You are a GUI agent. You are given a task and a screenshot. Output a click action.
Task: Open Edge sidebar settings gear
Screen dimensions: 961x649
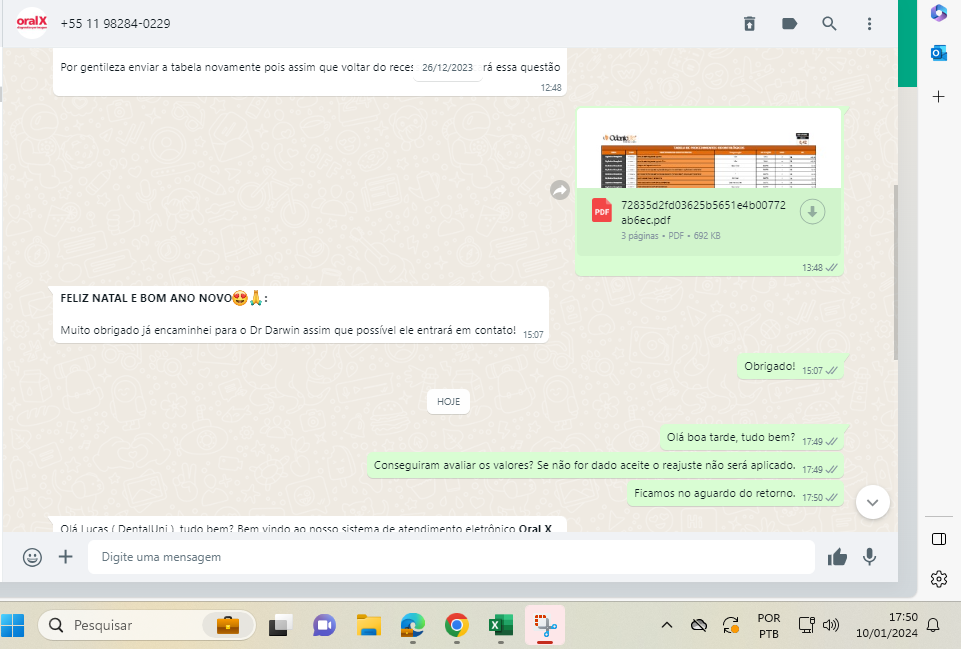938,579
